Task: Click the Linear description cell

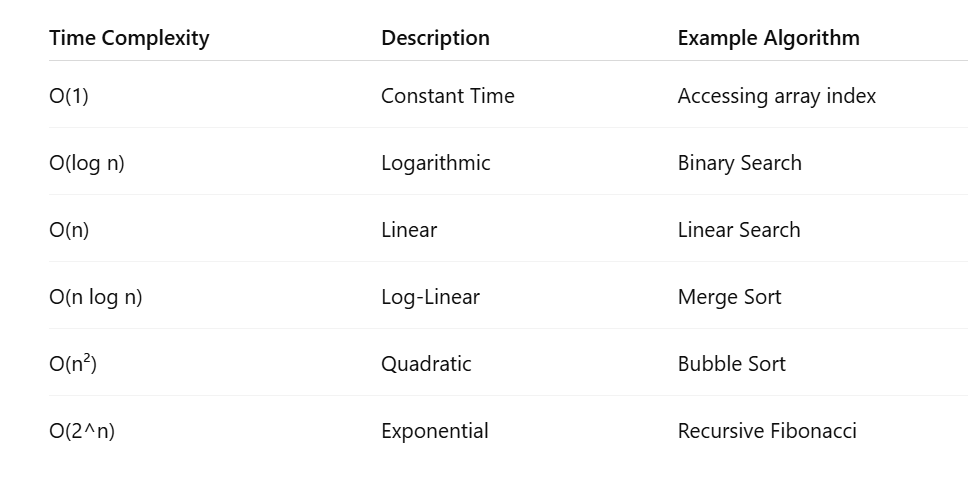Action: coord(408,230)
